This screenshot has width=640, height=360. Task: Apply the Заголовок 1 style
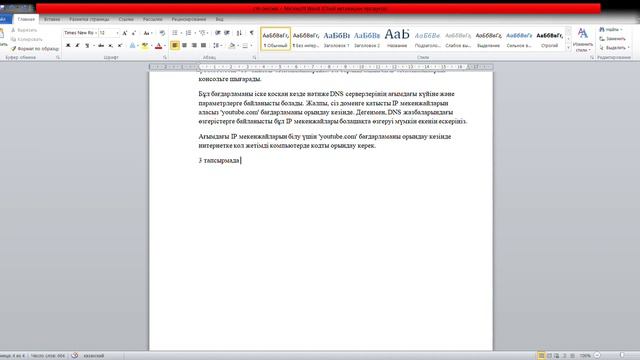[x=336, y=39]
